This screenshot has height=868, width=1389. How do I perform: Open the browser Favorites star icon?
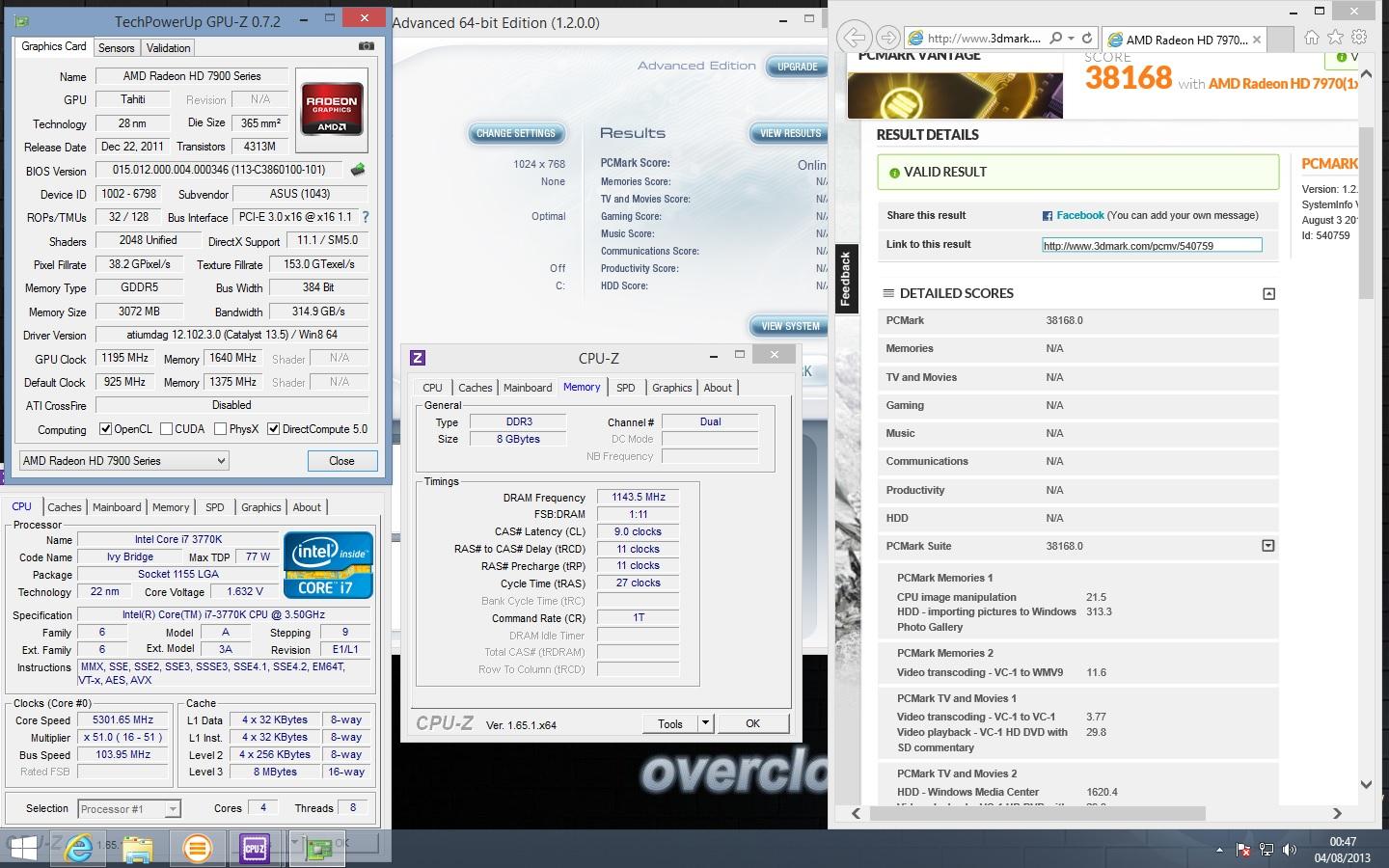pyautogui.click(x=1335, y=38)
